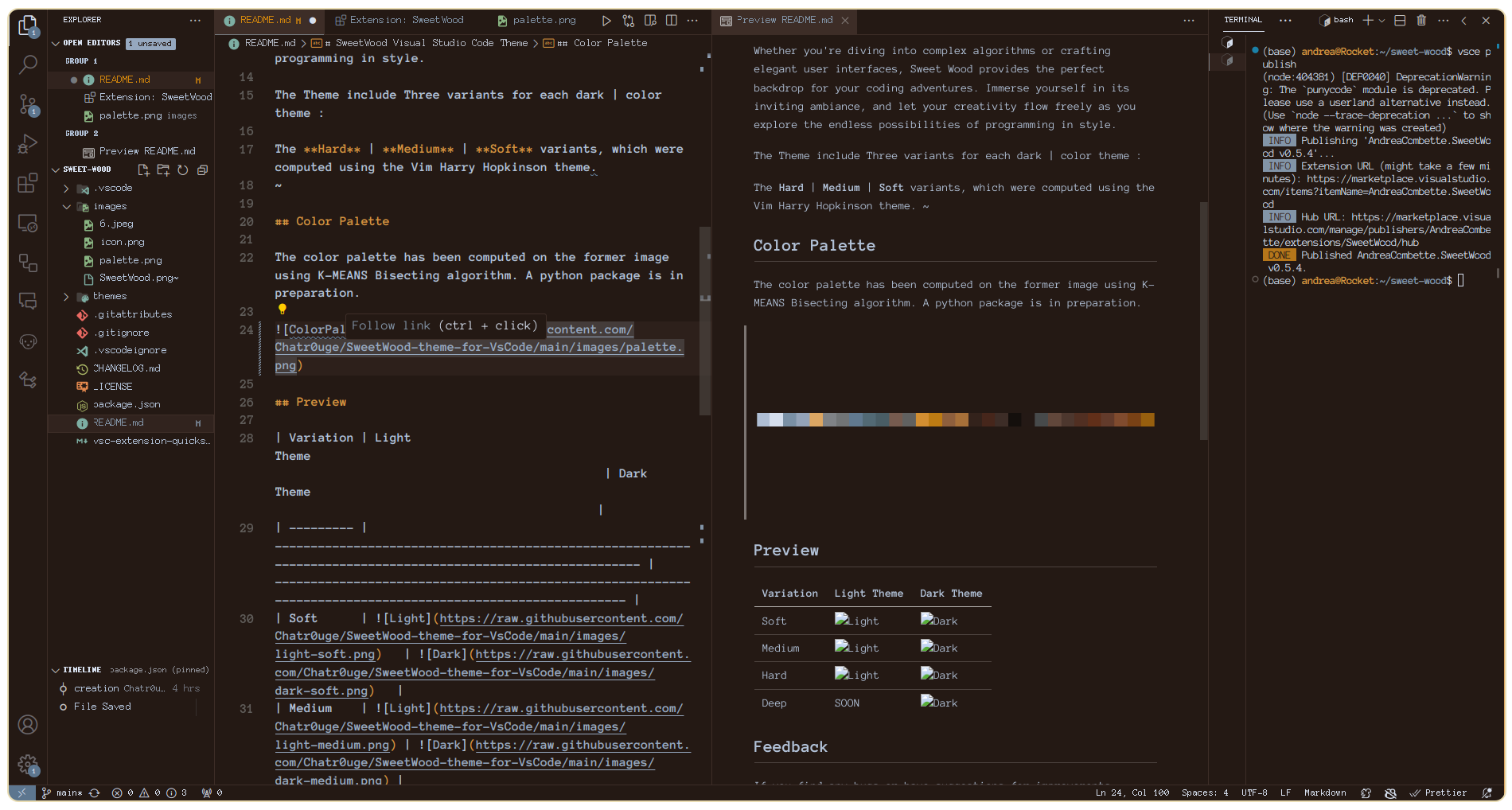
Task: Split the editor right
Action: coord(672,20)
